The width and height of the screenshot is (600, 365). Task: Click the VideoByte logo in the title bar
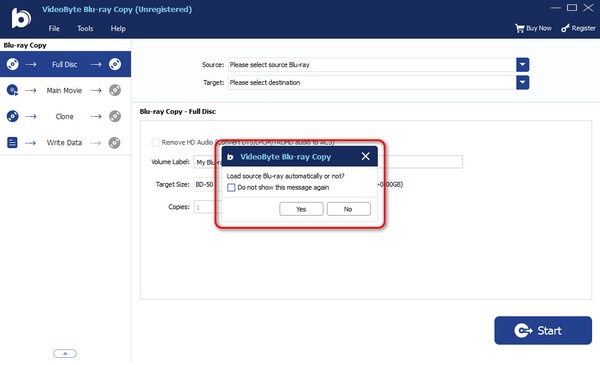tap(21, 18)
